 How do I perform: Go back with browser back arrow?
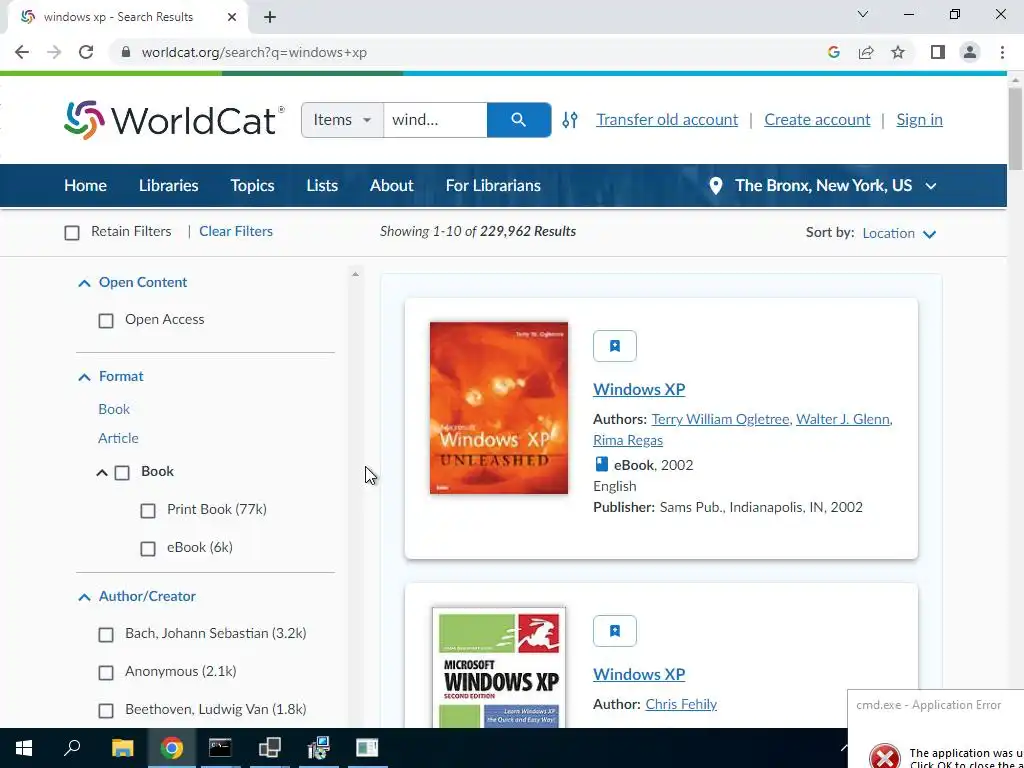click(x=22, y=52)
